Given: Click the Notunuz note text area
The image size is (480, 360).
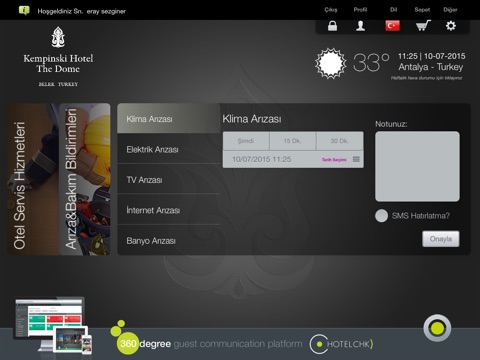Looking at the screenshot, I should 417,166.
